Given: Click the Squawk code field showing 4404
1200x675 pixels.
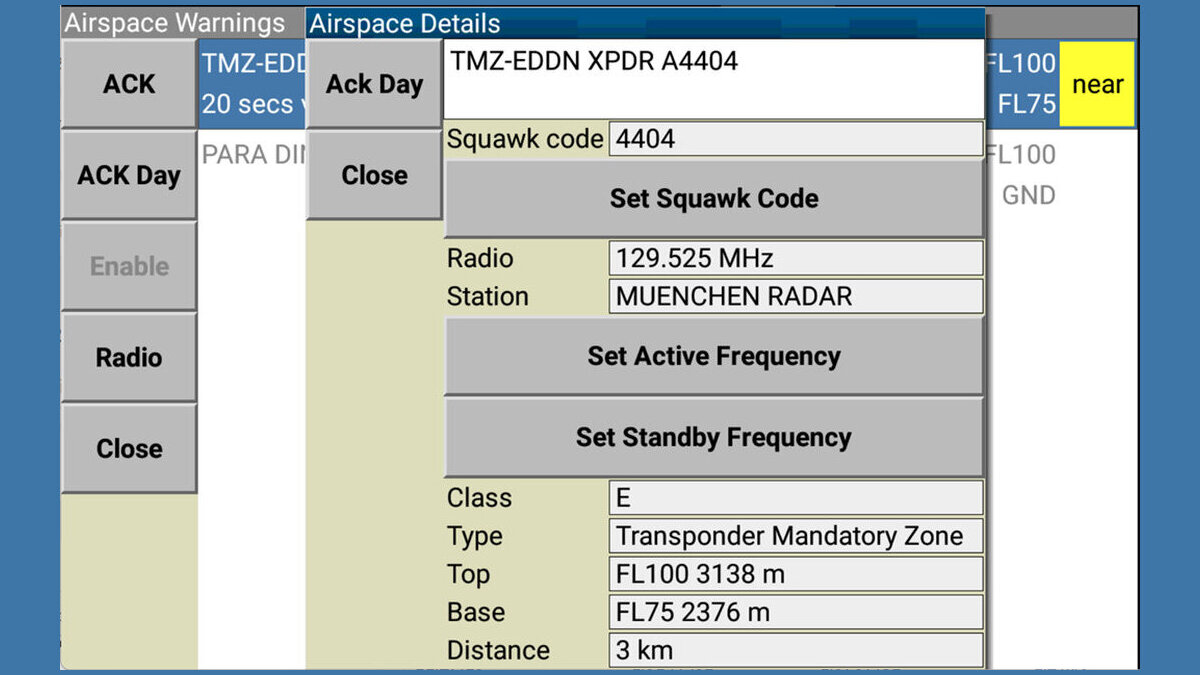Looking at the screenshot, I should point(795,139).
